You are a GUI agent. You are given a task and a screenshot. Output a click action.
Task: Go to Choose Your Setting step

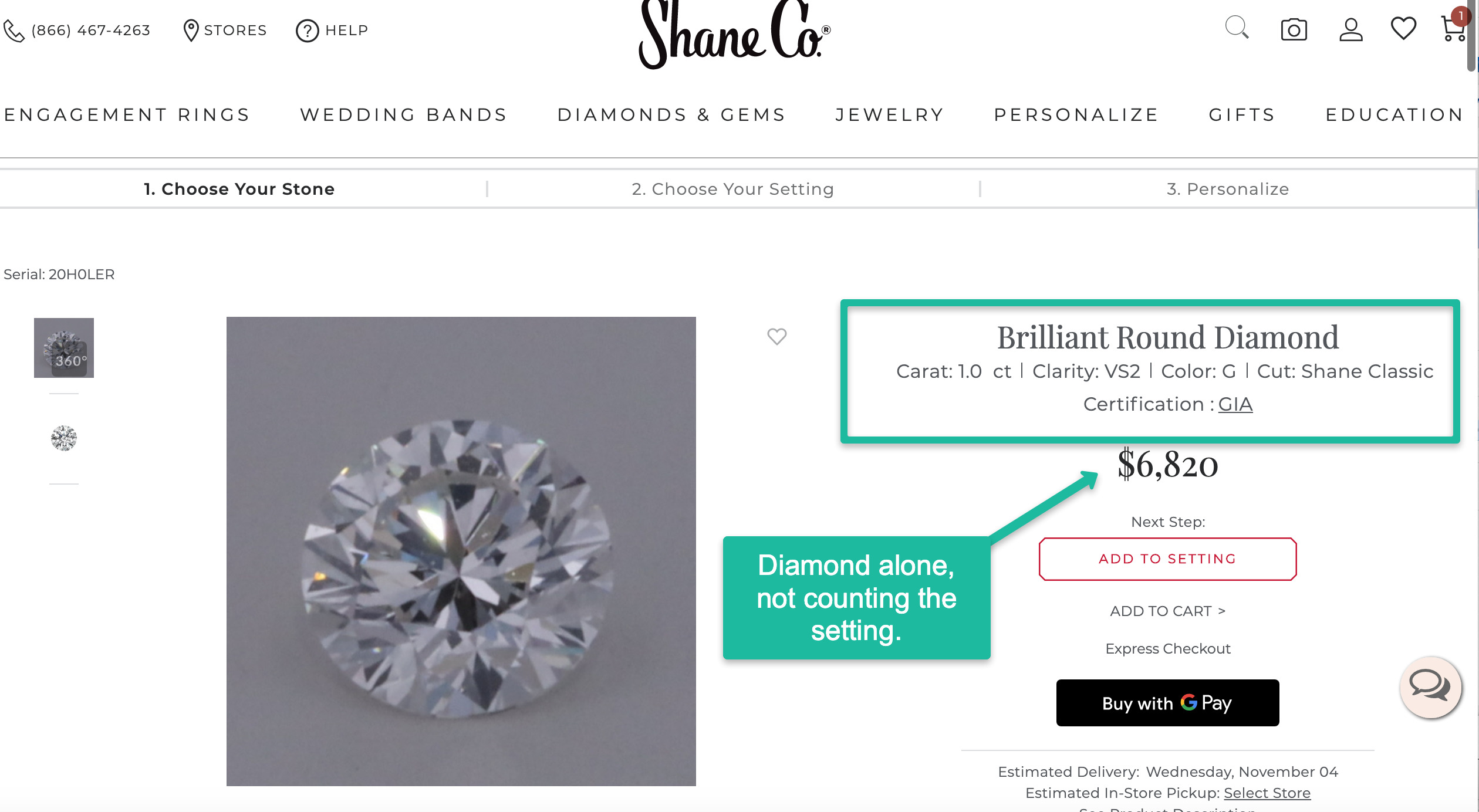732,189
